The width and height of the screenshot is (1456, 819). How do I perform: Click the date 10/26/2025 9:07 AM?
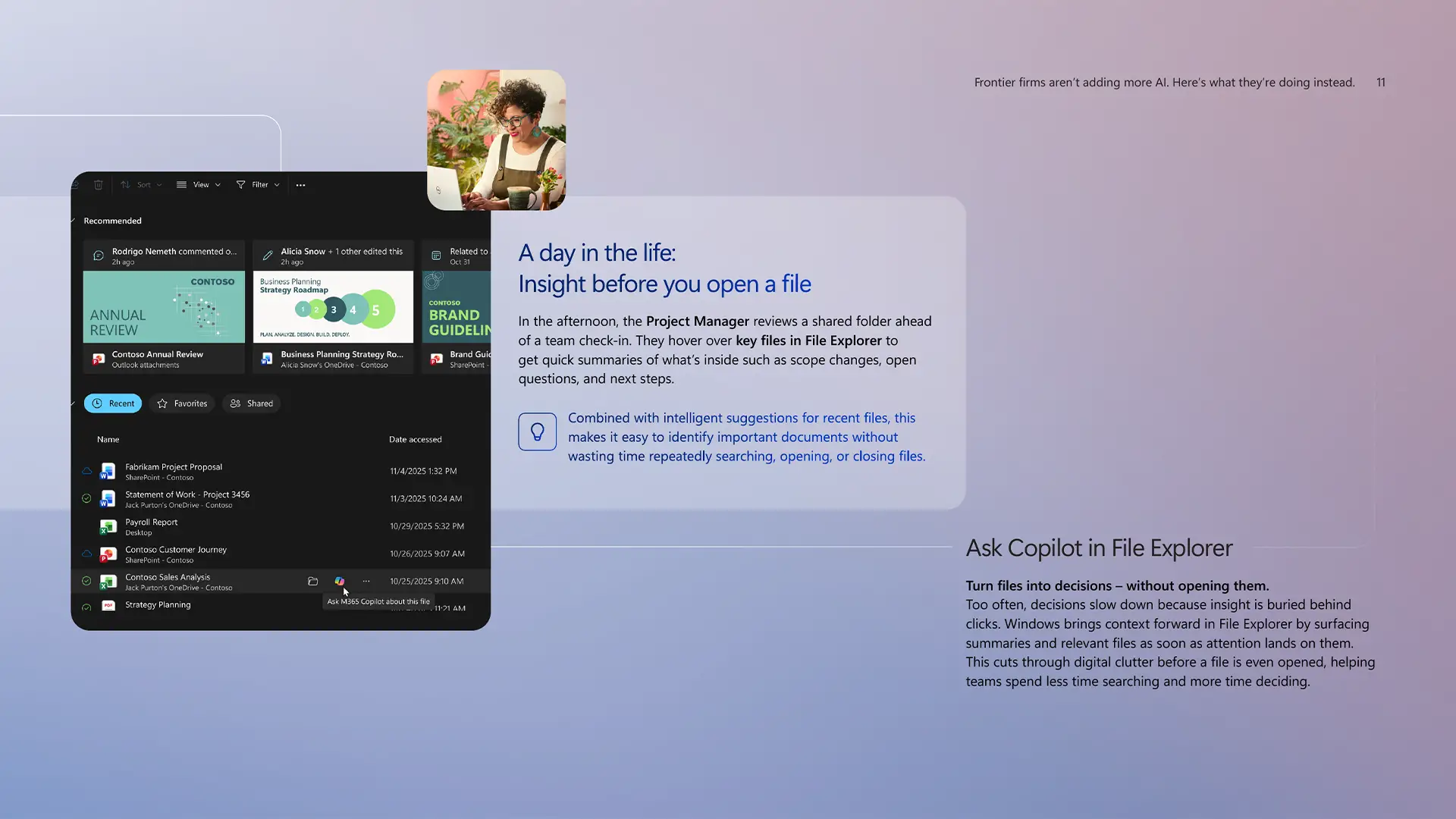[427, 554]
